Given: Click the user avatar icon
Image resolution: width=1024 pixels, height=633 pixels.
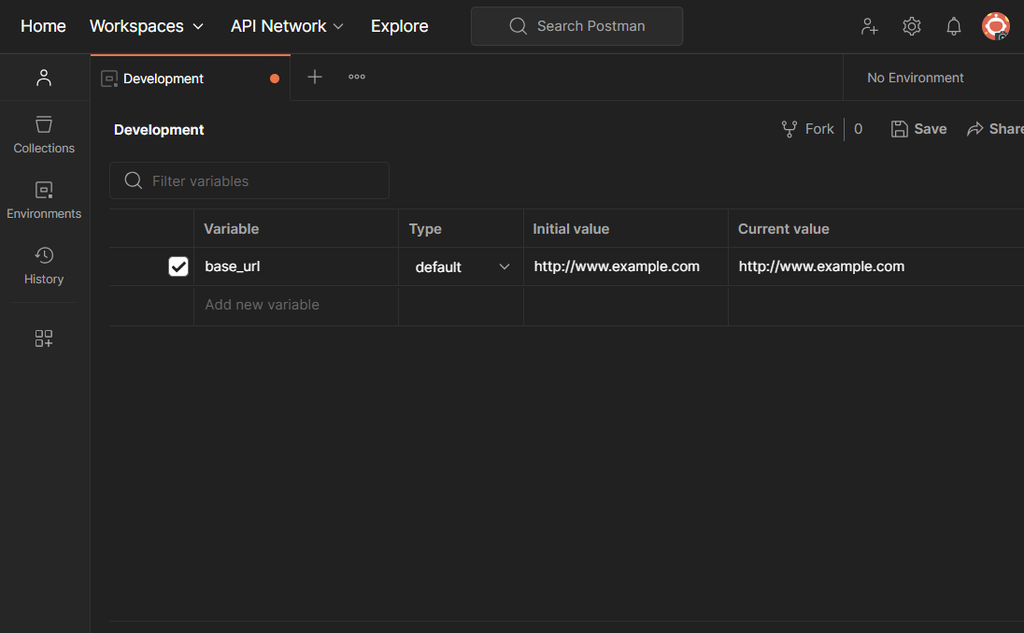Looking at the screenshot, I should [x=995, y=27].
